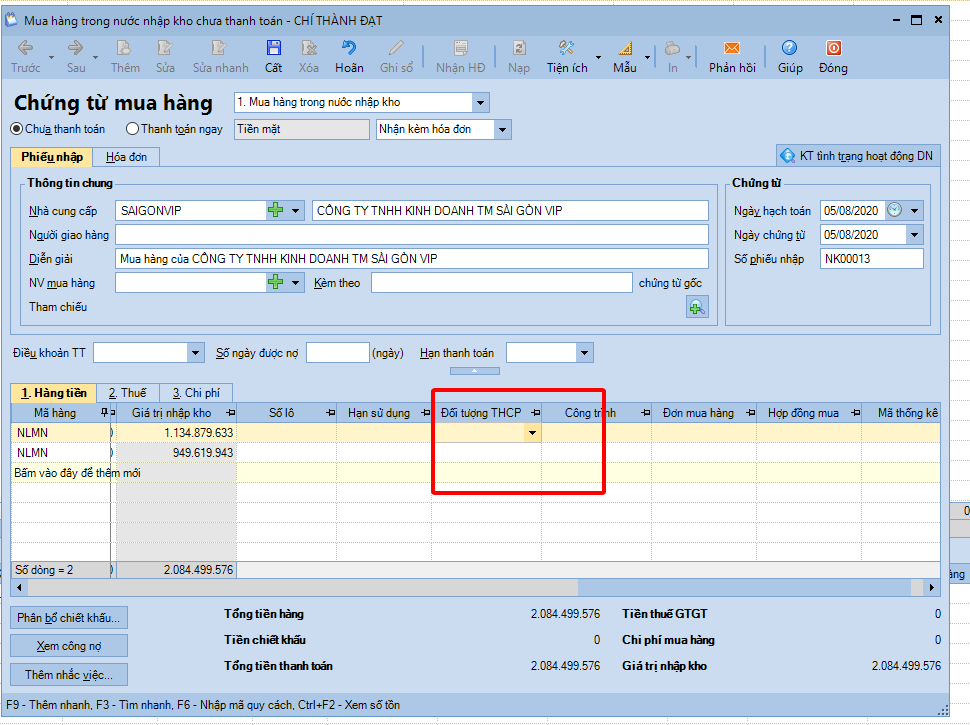This screenshot has width=970, height=725.
Task: Open the Điều khoản TT dropdown
Action: tap(195, 353)
